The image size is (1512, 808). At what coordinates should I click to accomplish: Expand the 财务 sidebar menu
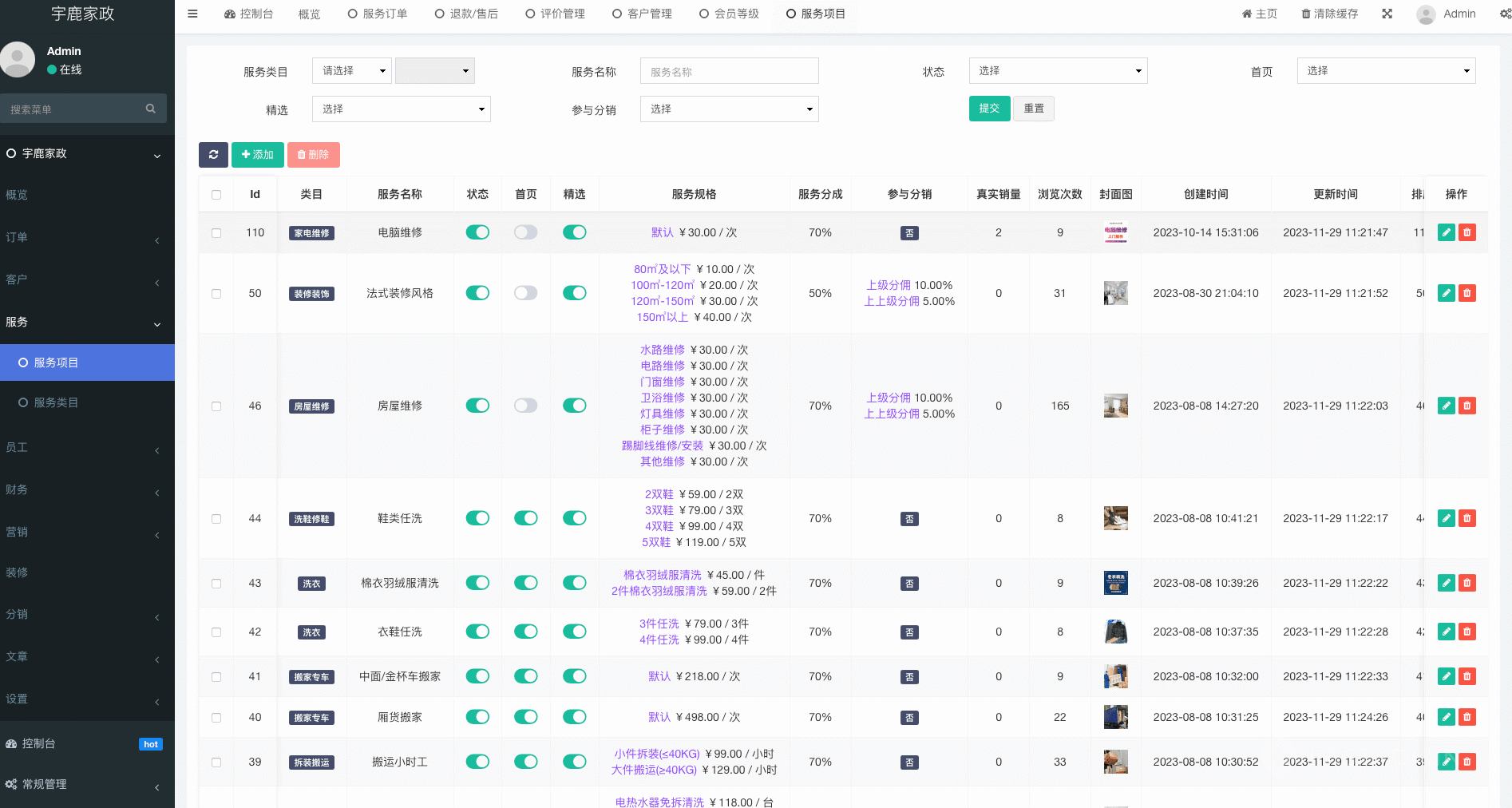[87, 489]
